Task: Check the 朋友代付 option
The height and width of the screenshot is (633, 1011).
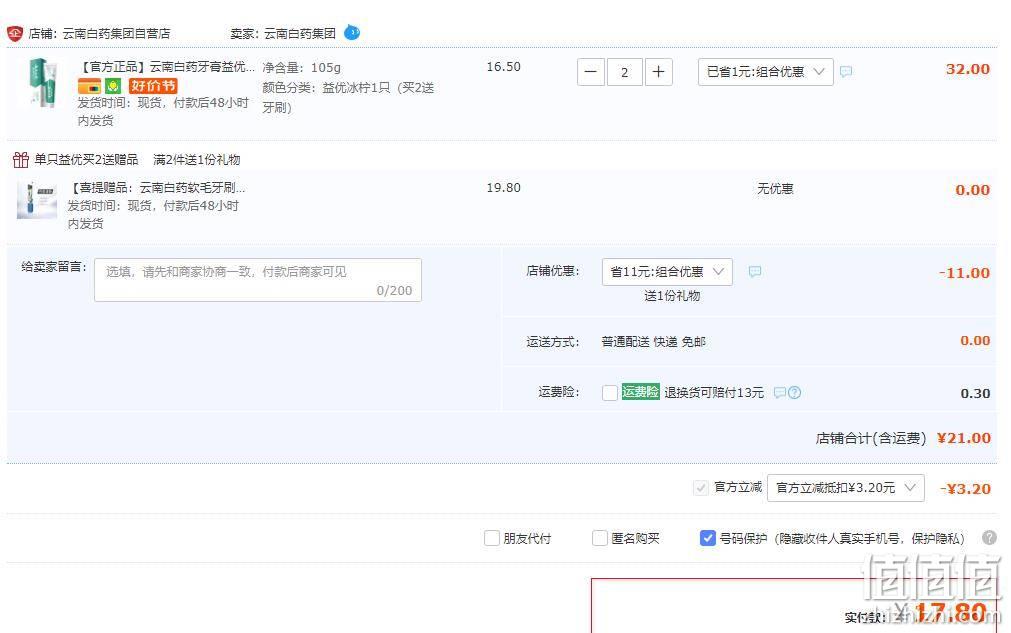Action: point(492,538)
